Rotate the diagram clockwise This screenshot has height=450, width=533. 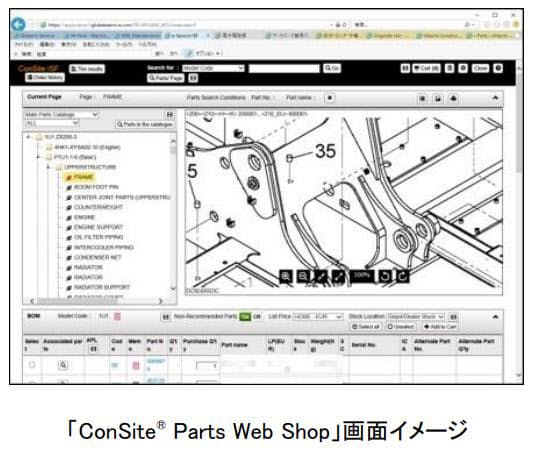tap(402, 276)
